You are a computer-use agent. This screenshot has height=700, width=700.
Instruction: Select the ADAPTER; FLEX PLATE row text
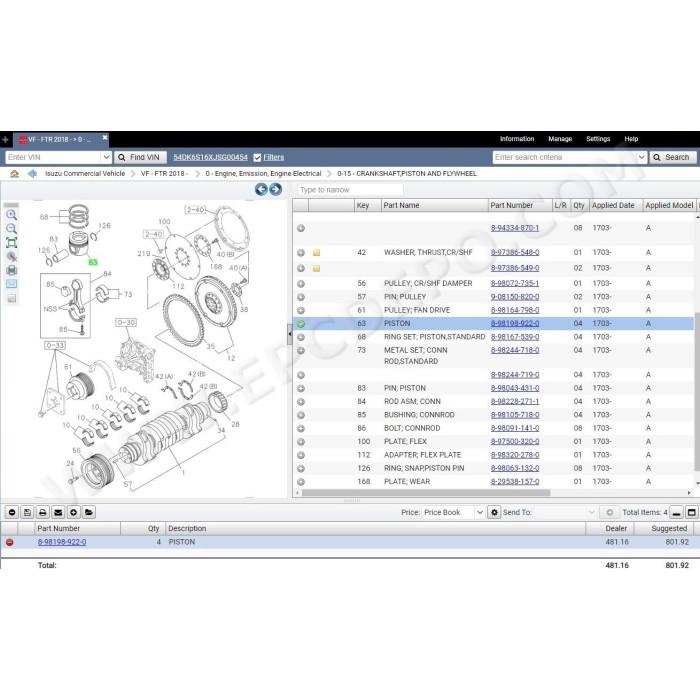coord(422,455)
